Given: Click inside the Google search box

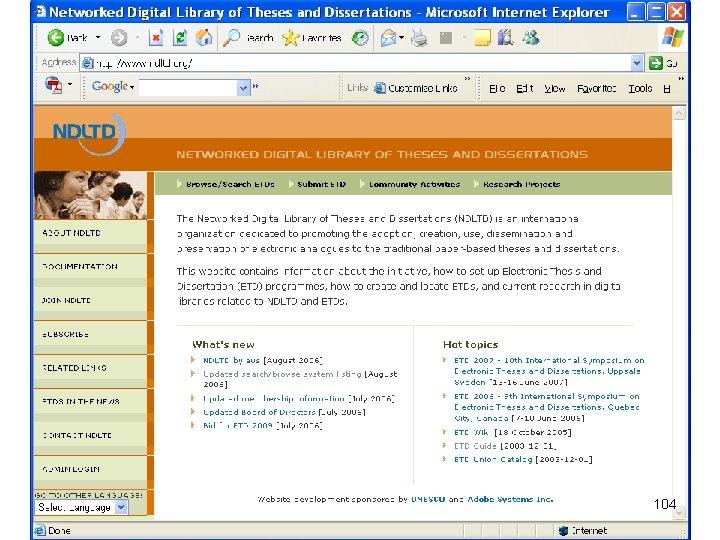Looking at the screenshot, I should [x=187, y=87].
